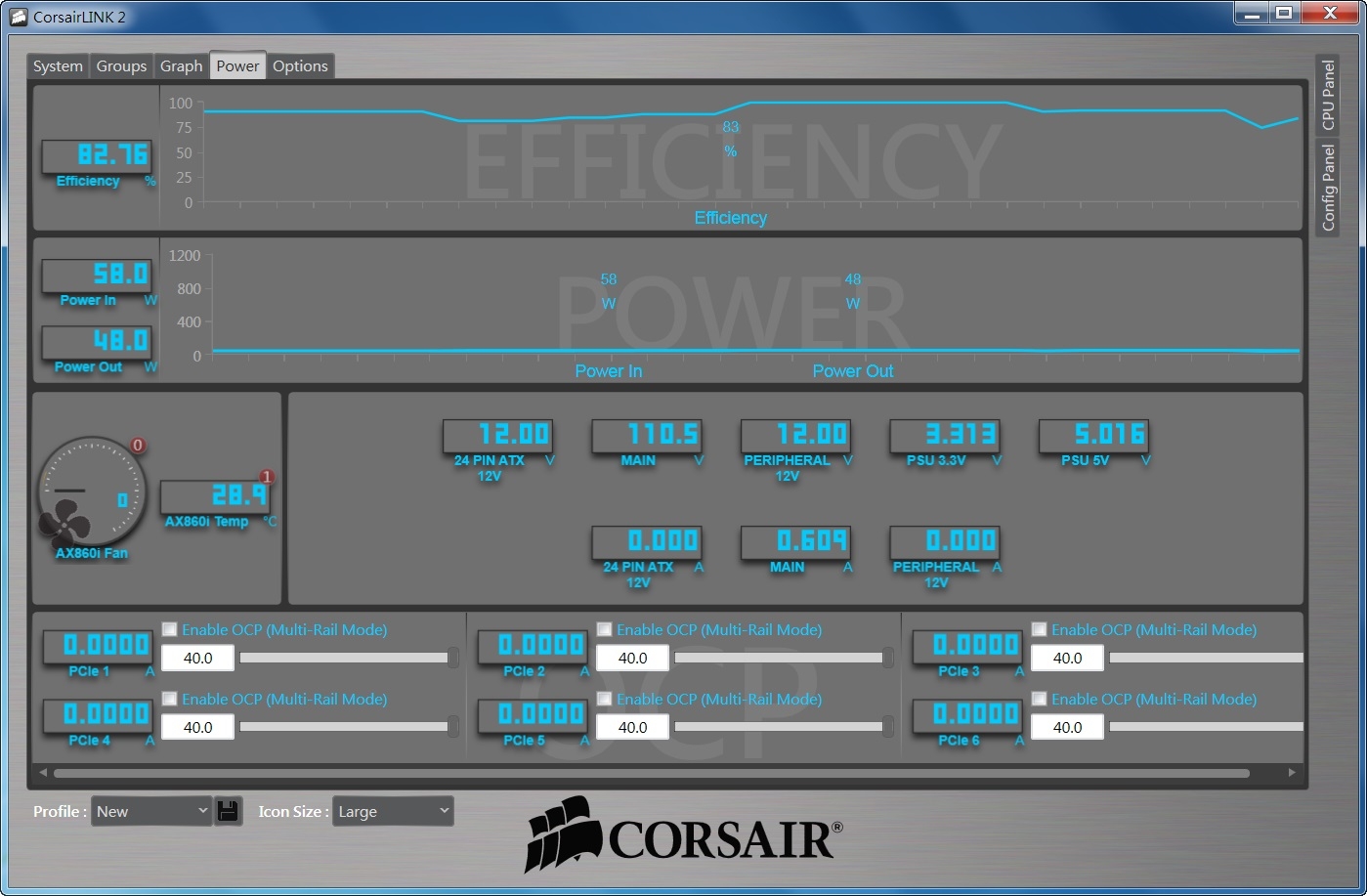The height and width of the screenshot is (896, 1367).
Task: Click the PCIe 3 OCP value field
Action: pos(1067,658)
